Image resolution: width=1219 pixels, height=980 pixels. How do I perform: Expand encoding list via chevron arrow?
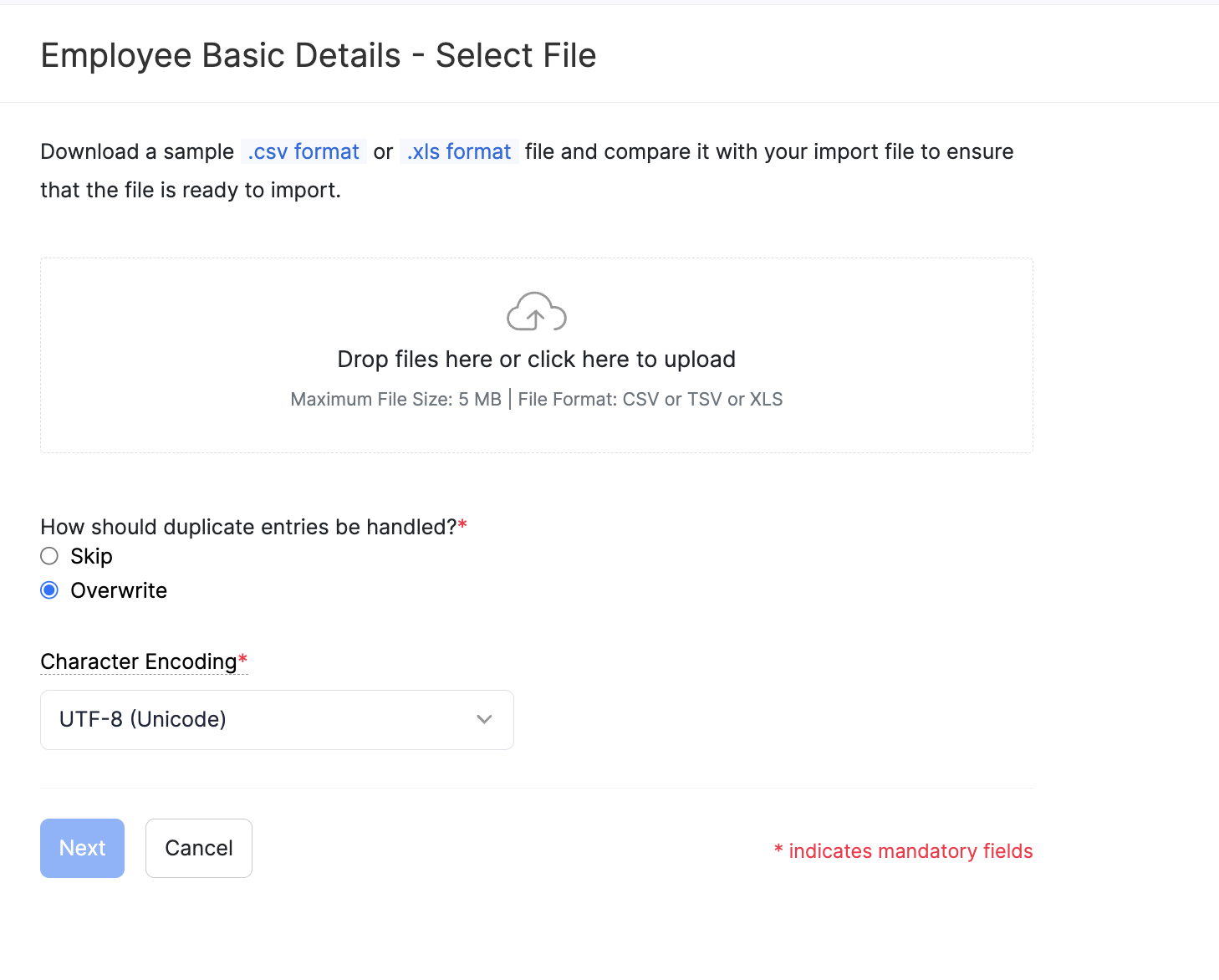[x=484, y=719]
